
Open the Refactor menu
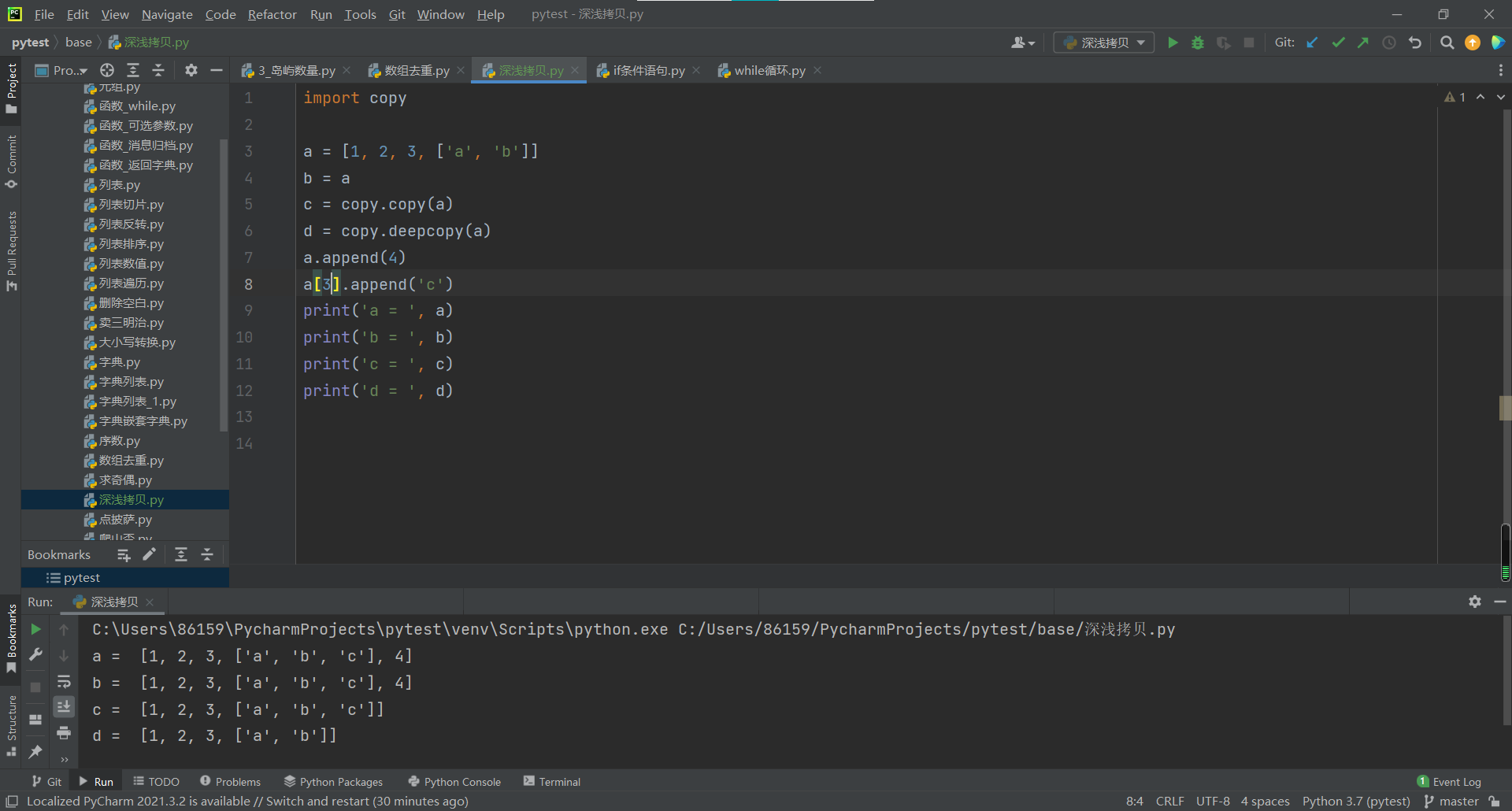coord(272,14)
